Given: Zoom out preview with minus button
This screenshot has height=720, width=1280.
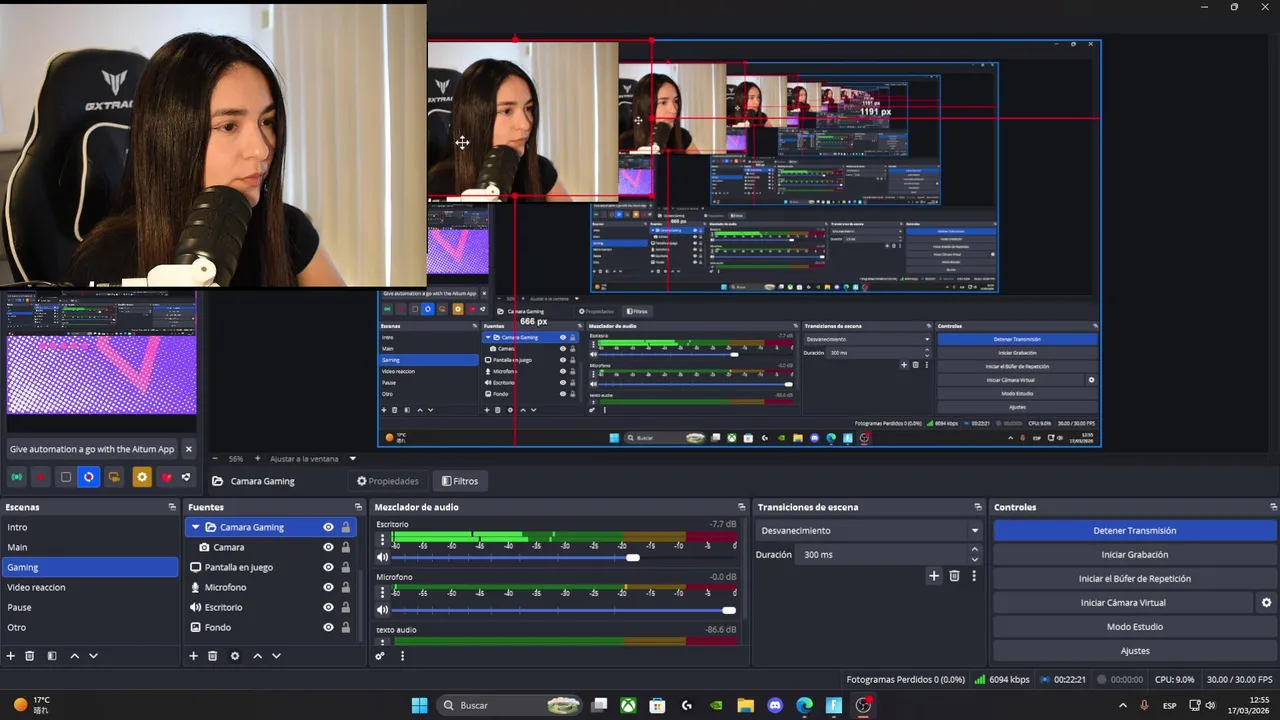Looking at the screenshot, I should [x=215, y=459].
